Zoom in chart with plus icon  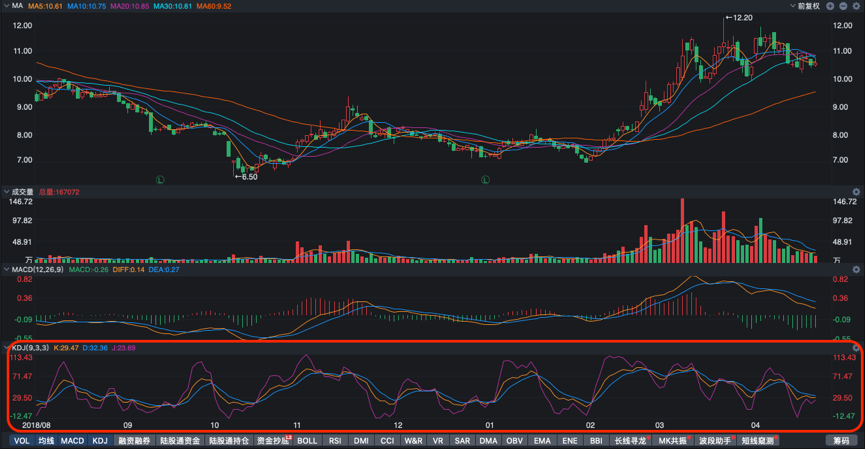pyautogui.click(x=830, y=6)
